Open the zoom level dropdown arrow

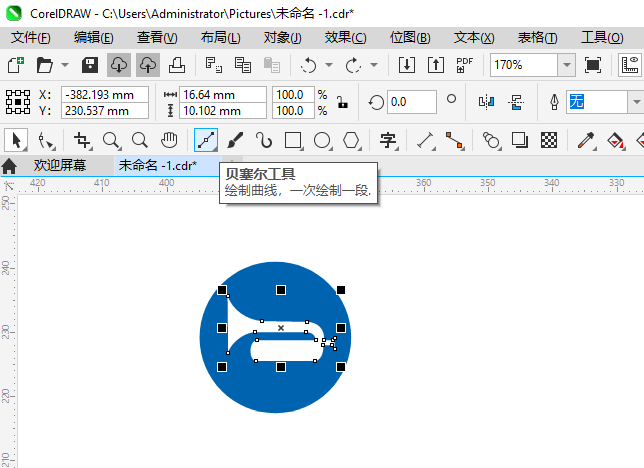tap(566, 65)
